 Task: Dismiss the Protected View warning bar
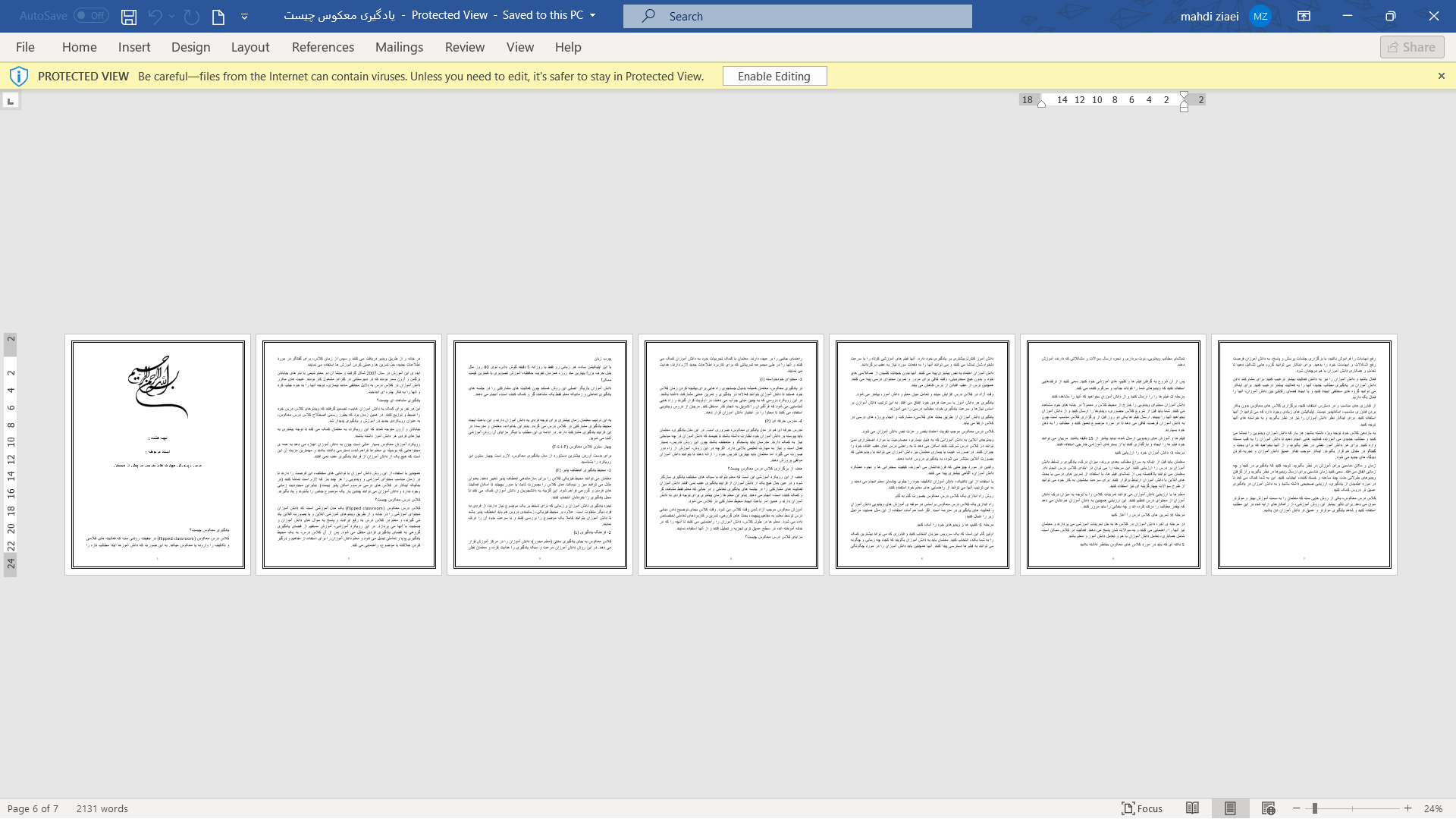pyautogui.click(x=1441, y=76)
